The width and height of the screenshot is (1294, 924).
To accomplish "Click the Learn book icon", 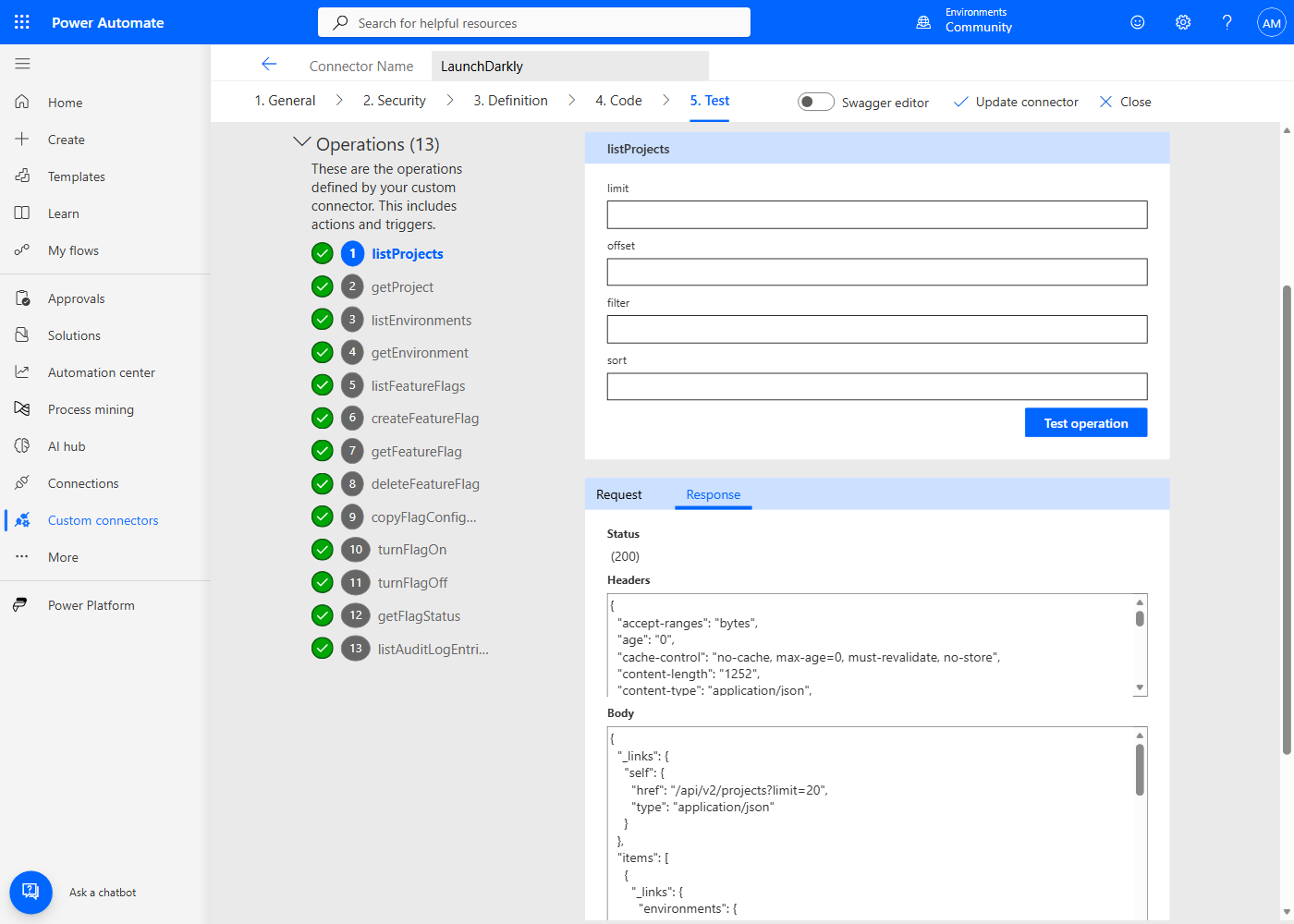I will tap(22, 213).
